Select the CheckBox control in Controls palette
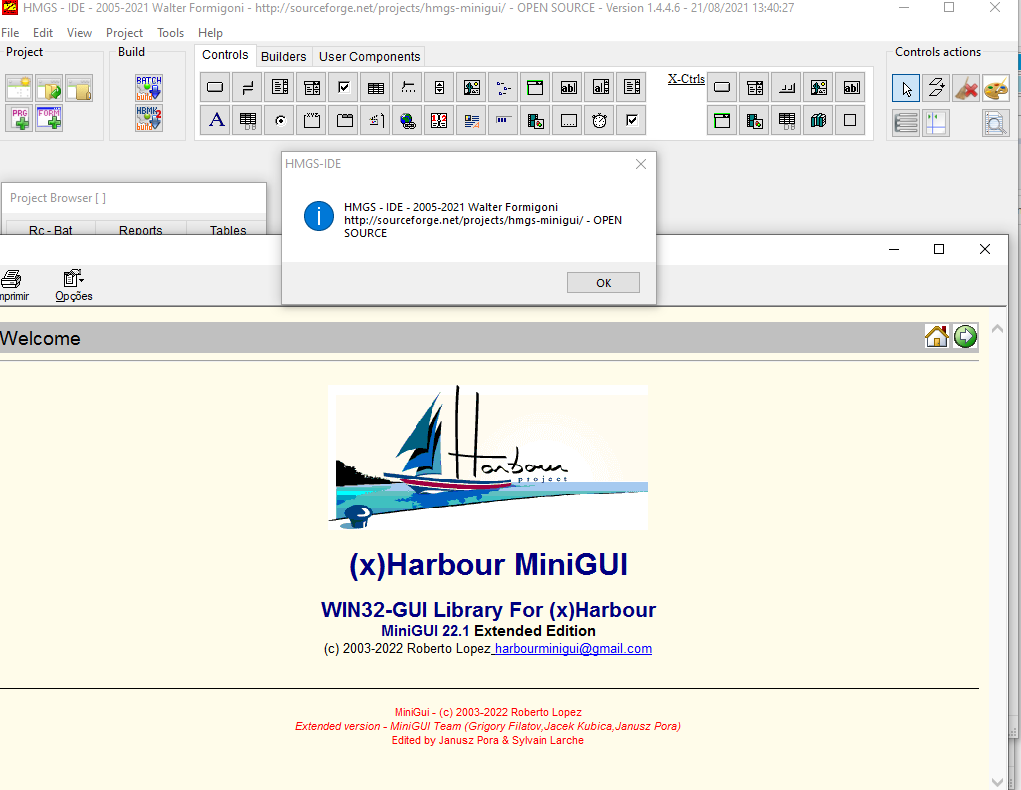This screenshot has height=790, width=1021. tap(343, 87)
